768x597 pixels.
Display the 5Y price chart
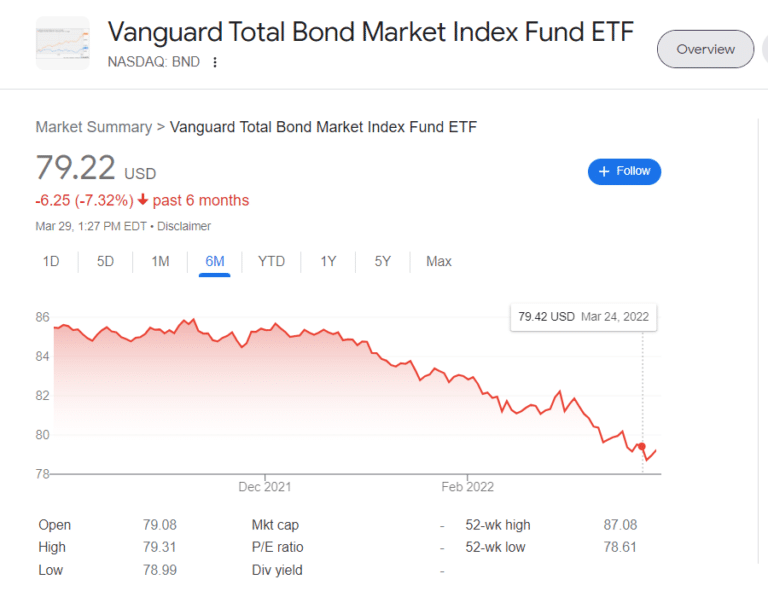coord(383,262)
